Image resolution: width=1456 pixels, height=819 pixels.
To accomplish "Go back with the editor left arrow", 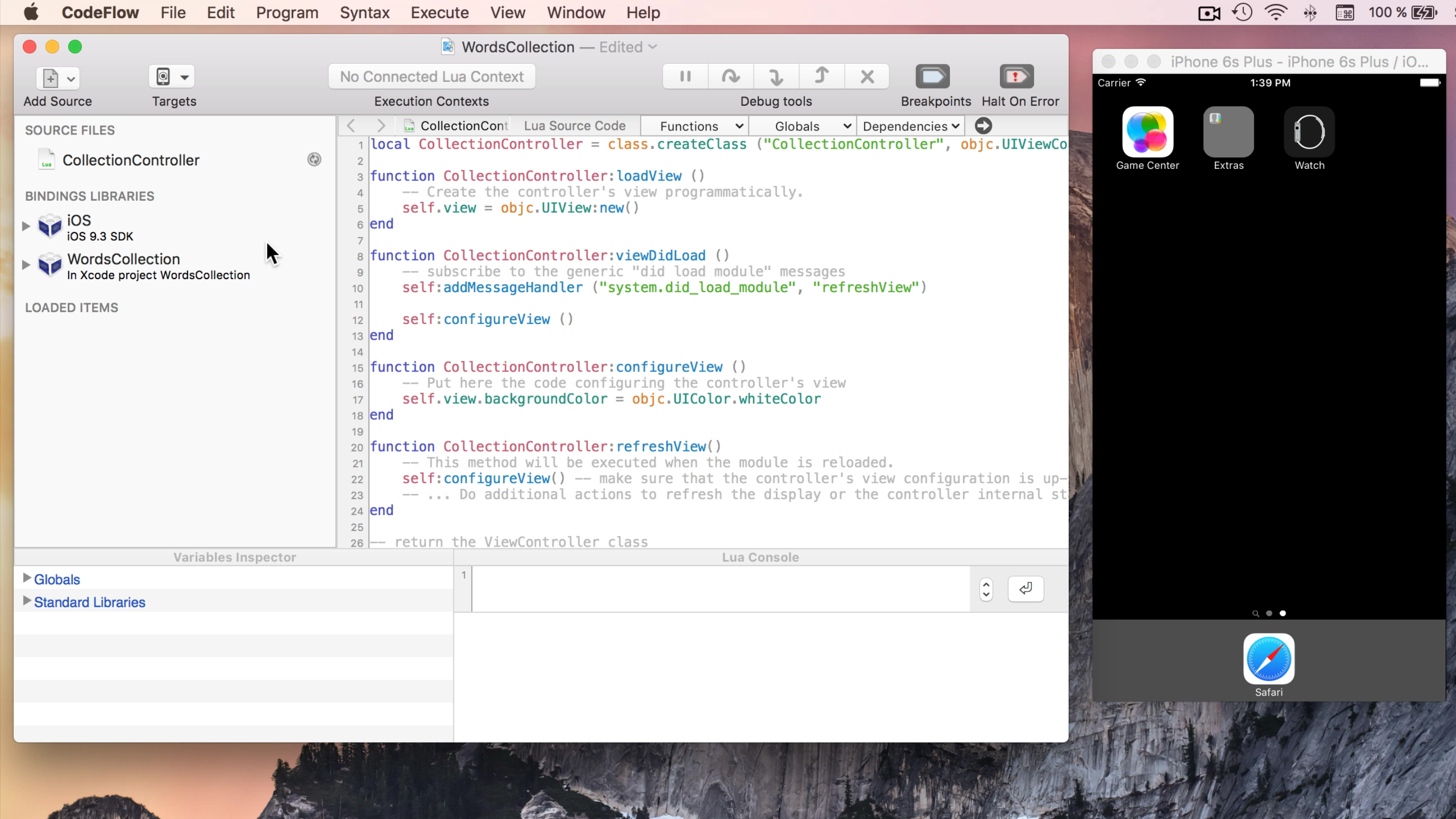I will coord(351,125).
